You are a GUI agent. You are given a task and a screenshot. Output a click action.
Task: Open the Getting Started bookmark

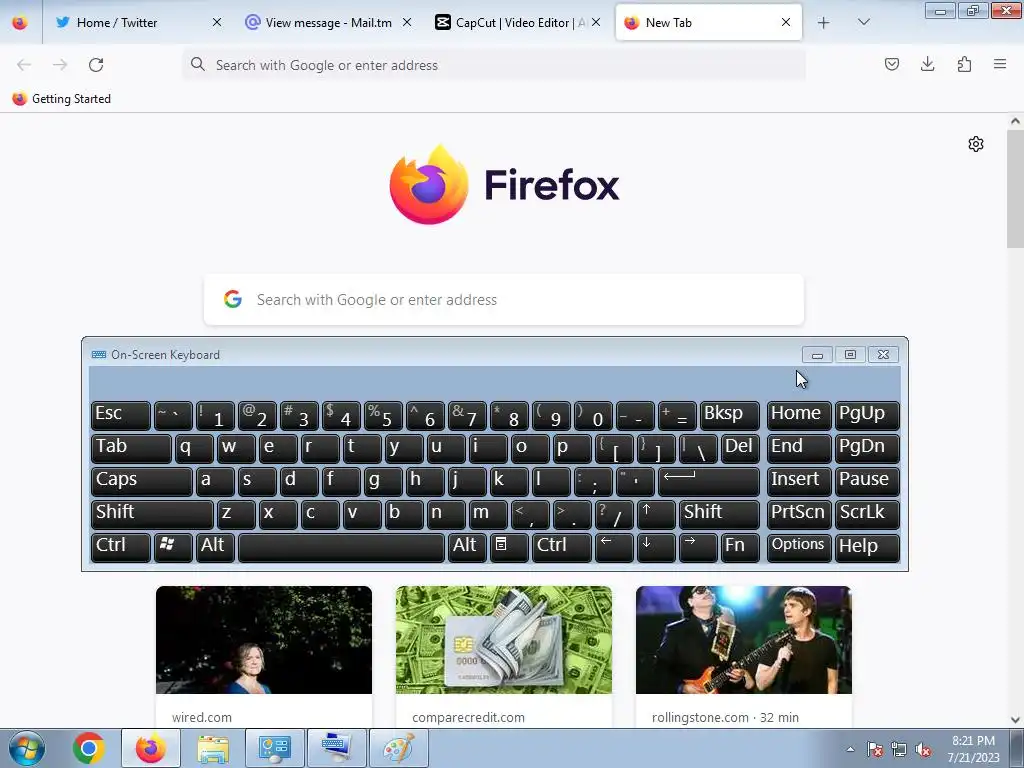pos(62,99)
